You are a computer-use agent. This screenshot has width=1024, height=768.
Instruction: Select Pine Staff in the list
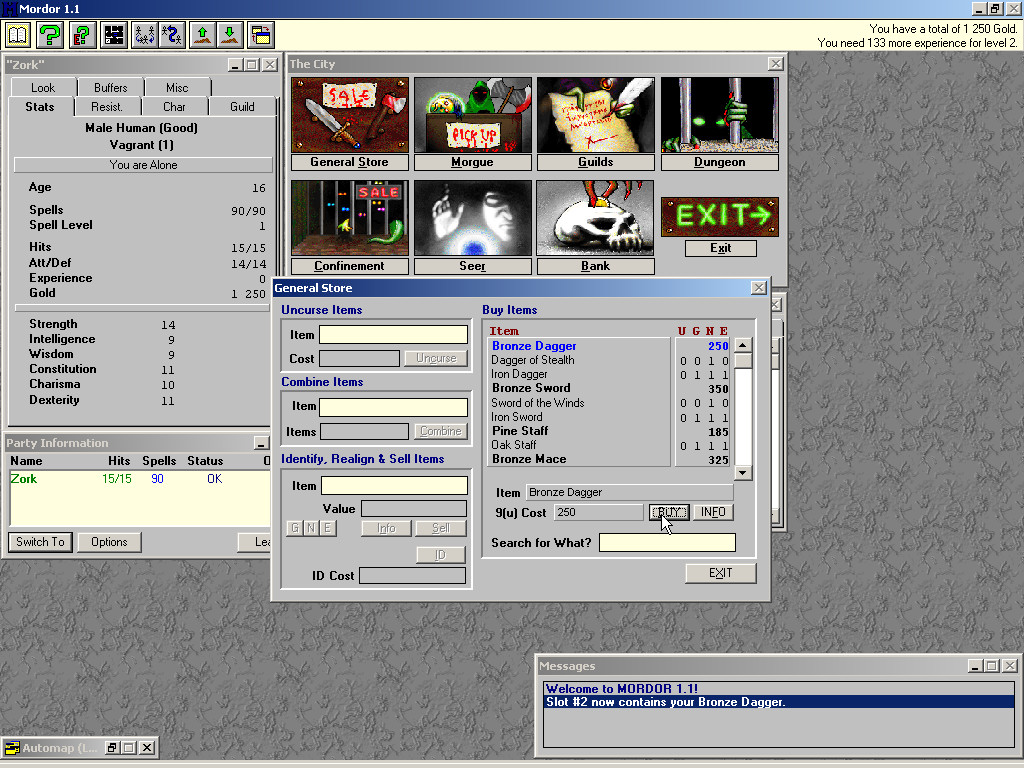click(x=579, y=431)
